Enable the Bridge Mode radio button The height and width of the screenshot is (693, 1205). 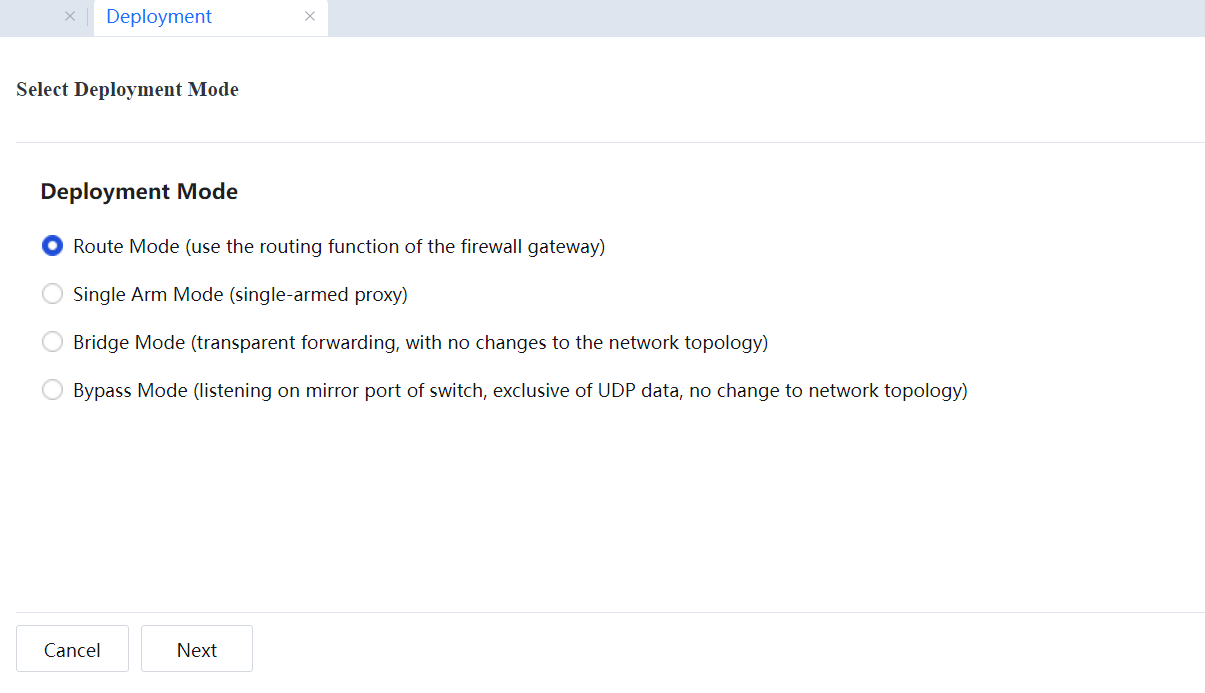pyautogui.click(x=52, y=342)
